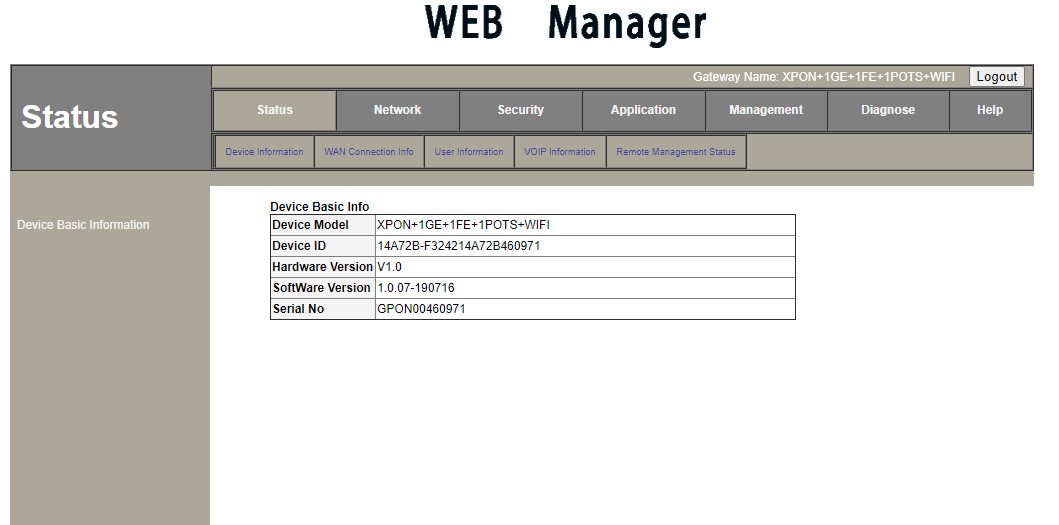1059x525 pixels.
Task: Open the Diagnose tab
Action: (x=888, y=110)
